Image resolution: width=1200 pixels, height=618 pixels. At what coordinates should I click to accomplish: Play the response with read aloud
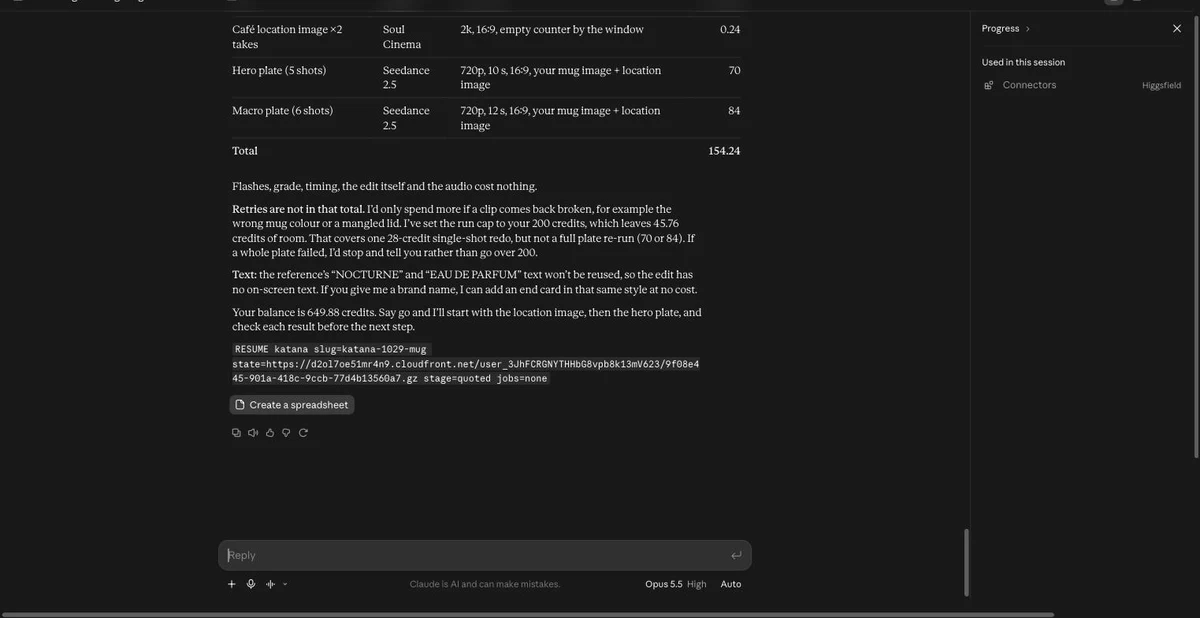point(253,433)
